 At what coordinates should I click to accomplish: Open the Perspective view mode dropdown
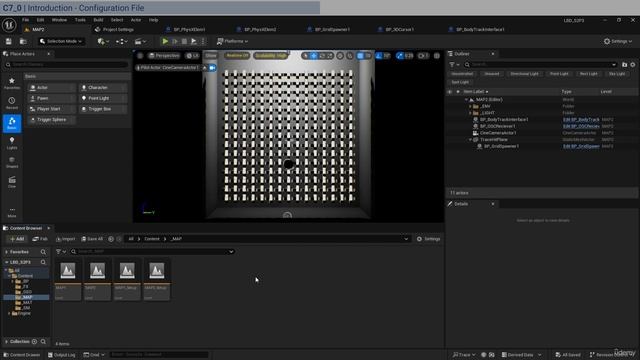point(164,56)
